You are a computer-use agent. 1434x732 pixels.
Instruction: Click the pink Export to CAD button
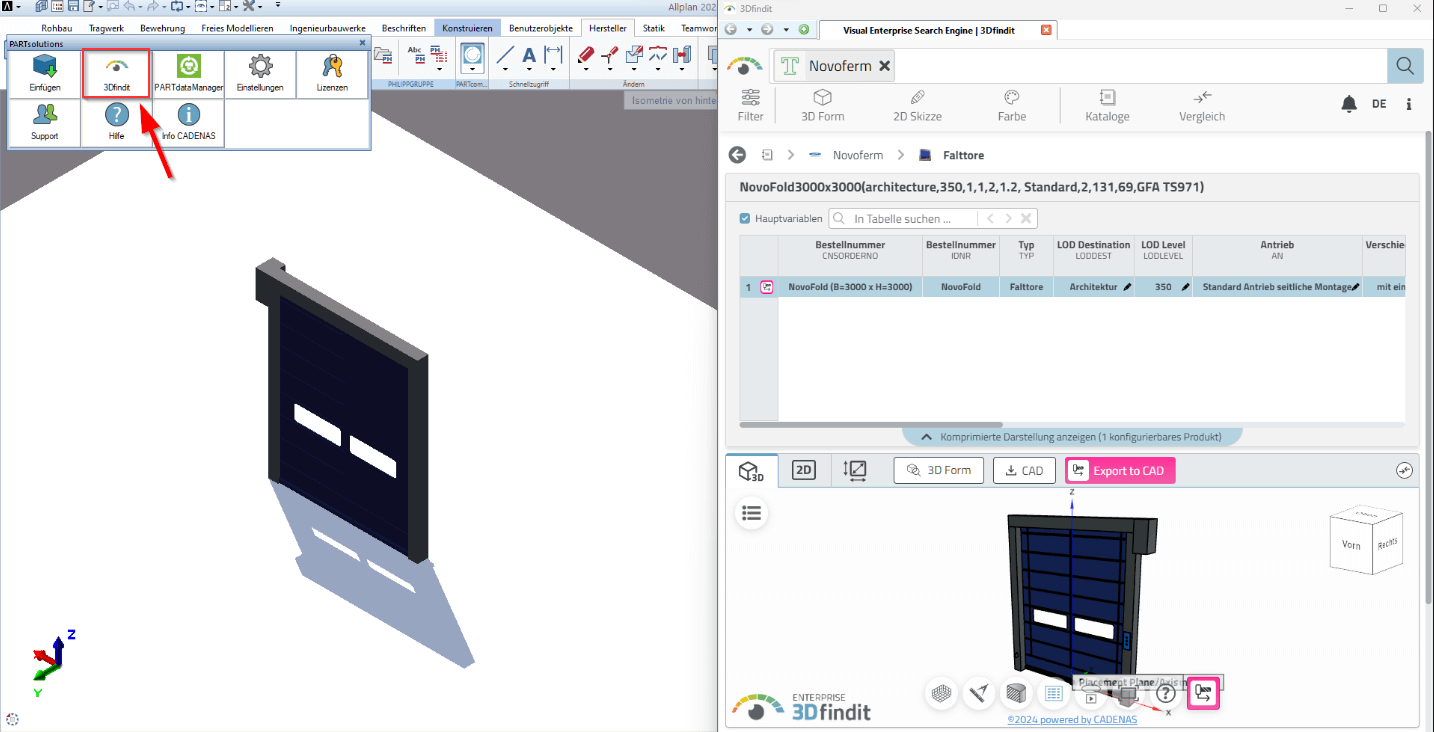[x=1120, y=470]
